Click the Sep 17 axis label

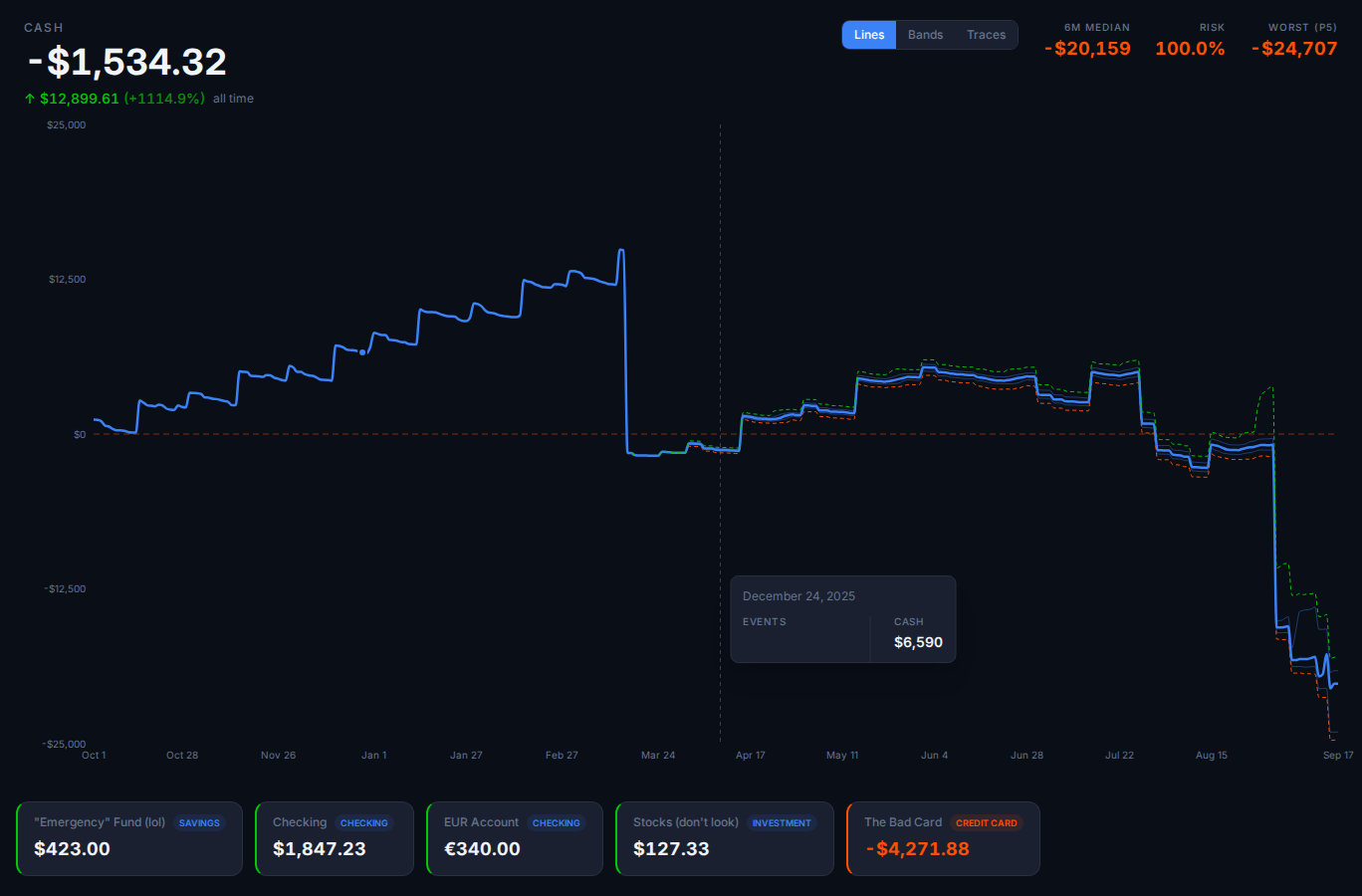(x=1338, y=755)
